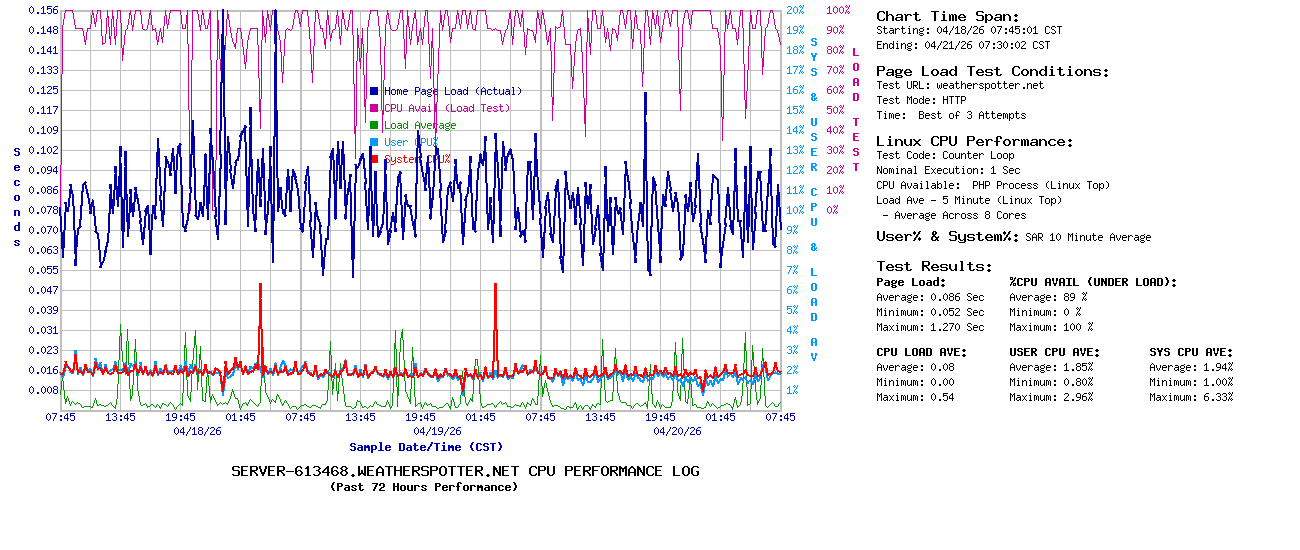Click the green Load Average legend swatch

click(x=374, y=125)
